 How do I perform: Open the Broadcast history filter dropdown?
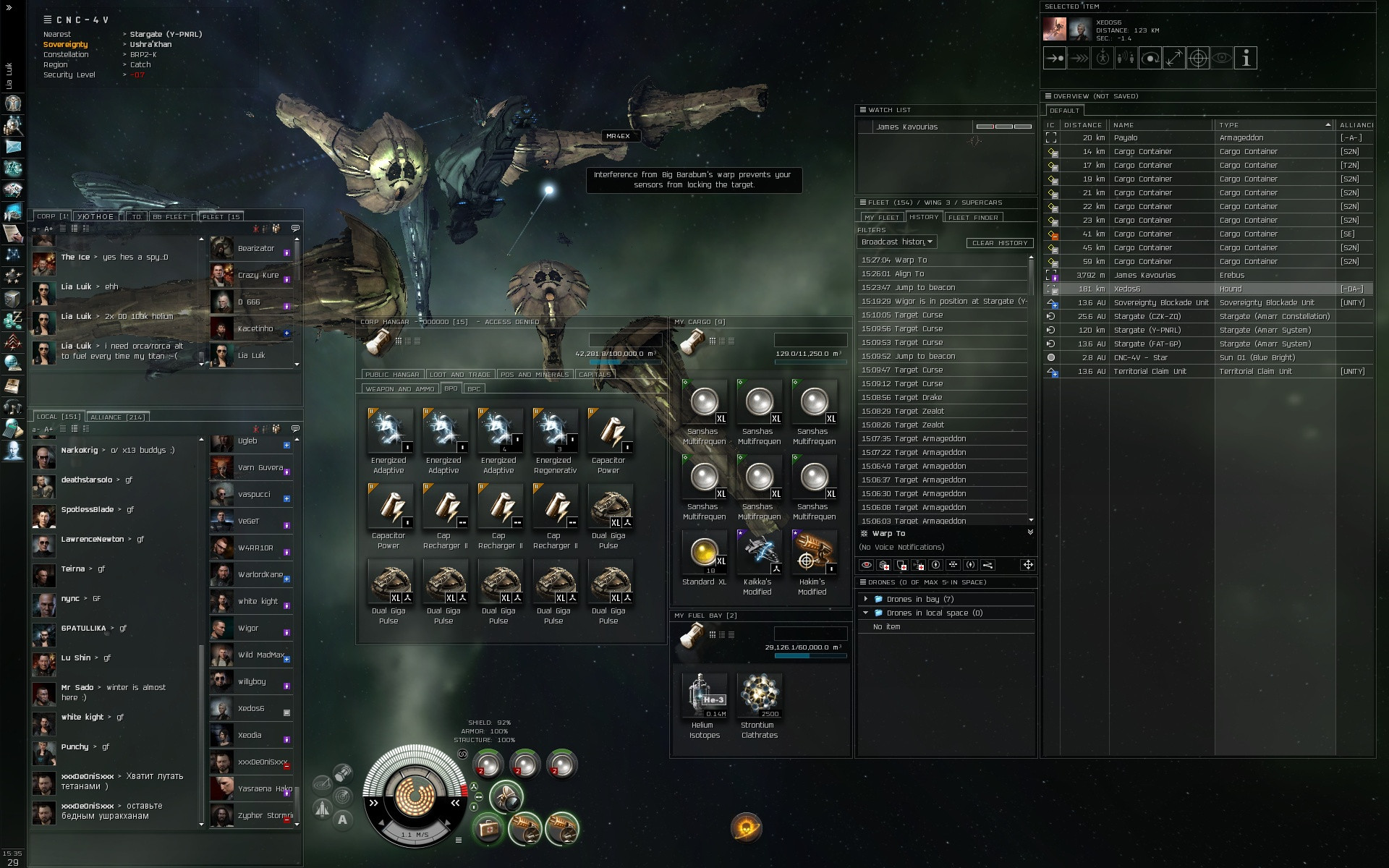coord(897,242)
